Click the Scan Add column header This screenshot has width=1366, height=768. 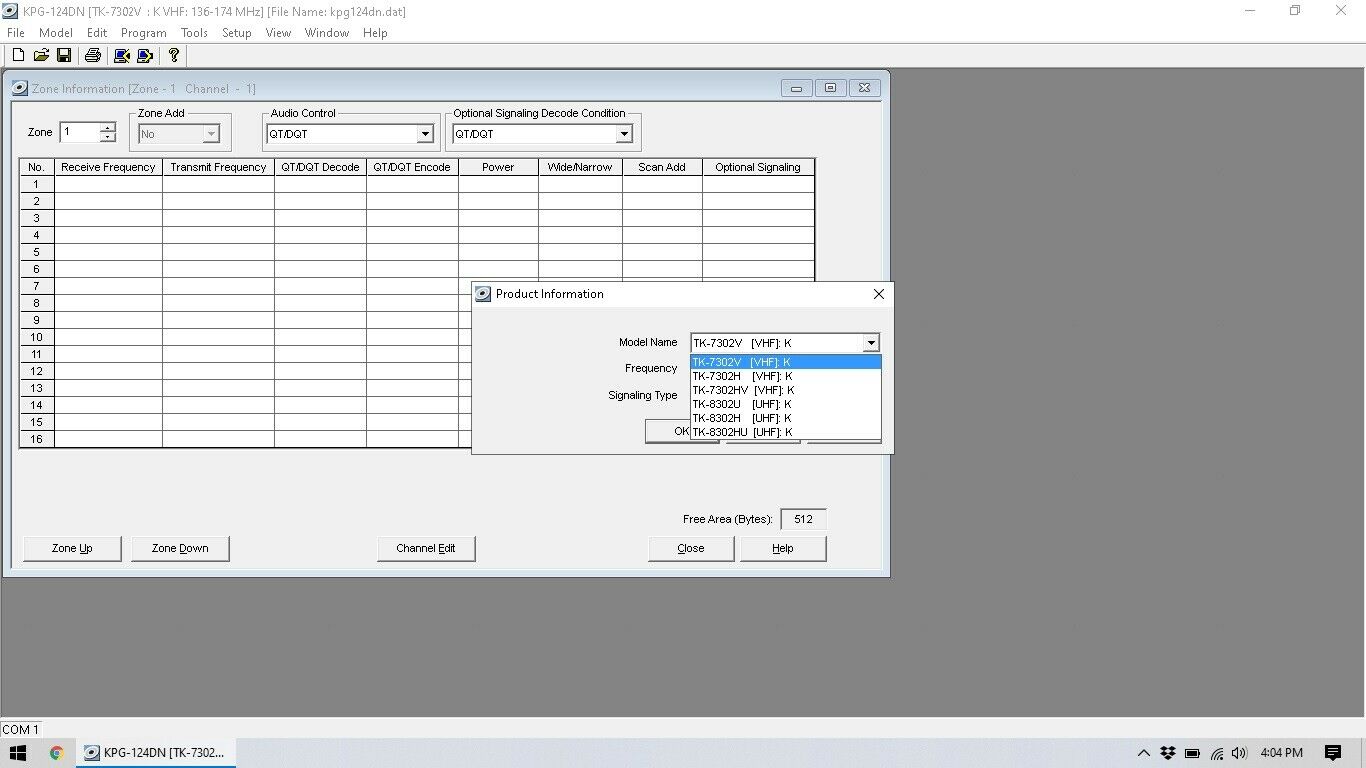coord(662,167)
